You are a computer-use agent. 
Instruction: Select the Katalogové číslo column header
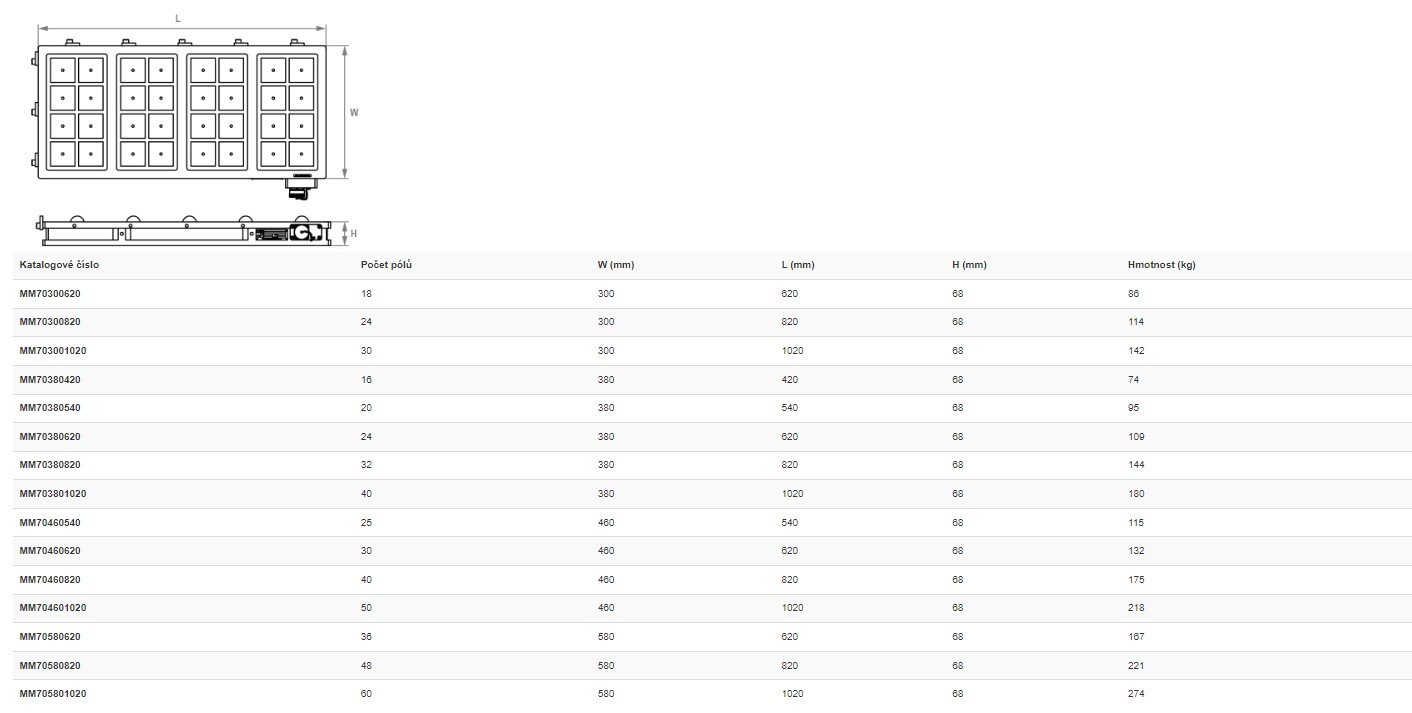tap(59, 265)
